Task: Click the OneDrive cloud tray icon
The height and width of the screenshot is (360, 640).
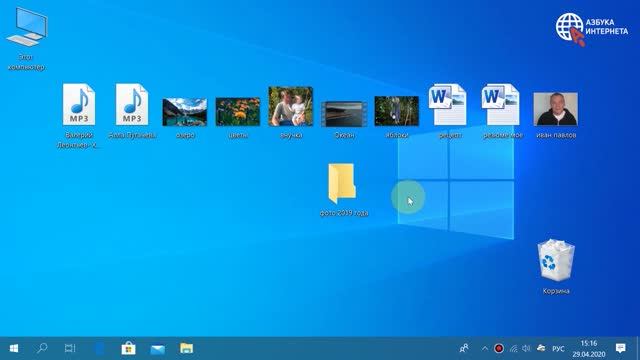Action: pos(541,349)
